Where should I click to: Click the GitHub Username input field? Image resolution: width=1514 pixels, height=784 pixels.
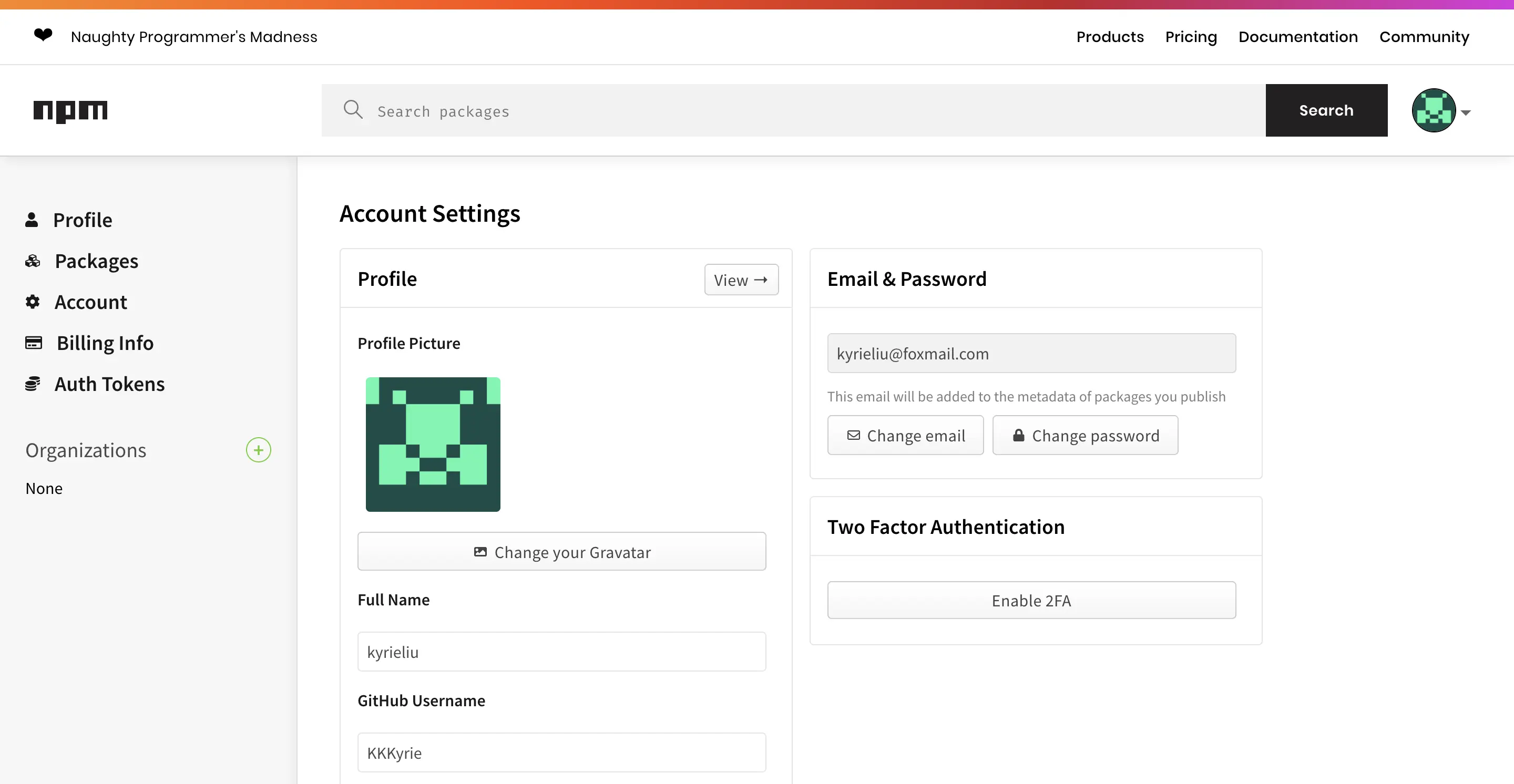point(561,752)
